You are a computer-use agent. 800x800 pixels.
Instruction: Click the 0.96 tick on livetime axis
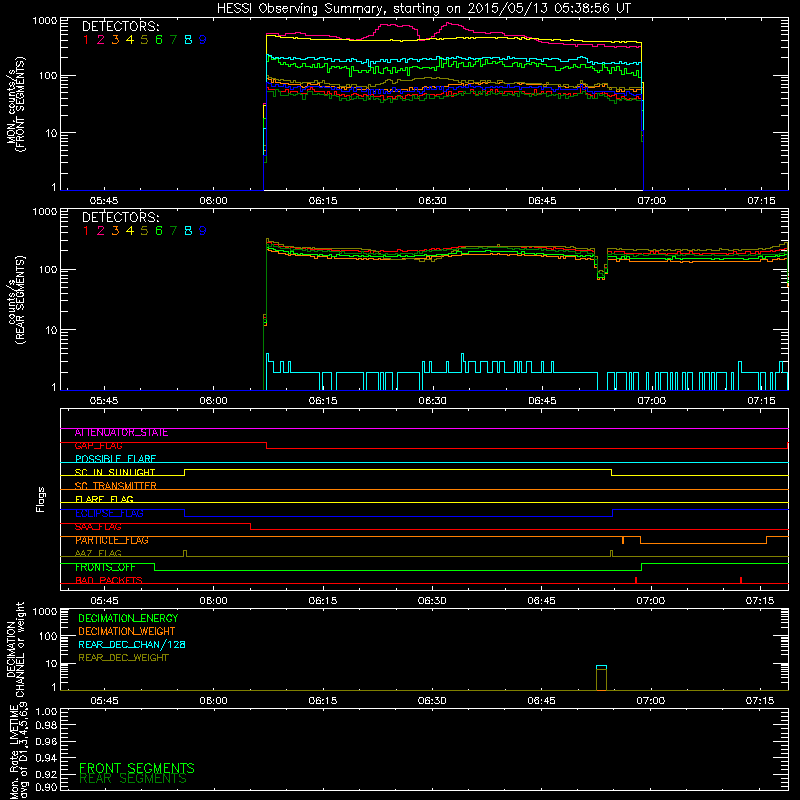pos(46,741)
